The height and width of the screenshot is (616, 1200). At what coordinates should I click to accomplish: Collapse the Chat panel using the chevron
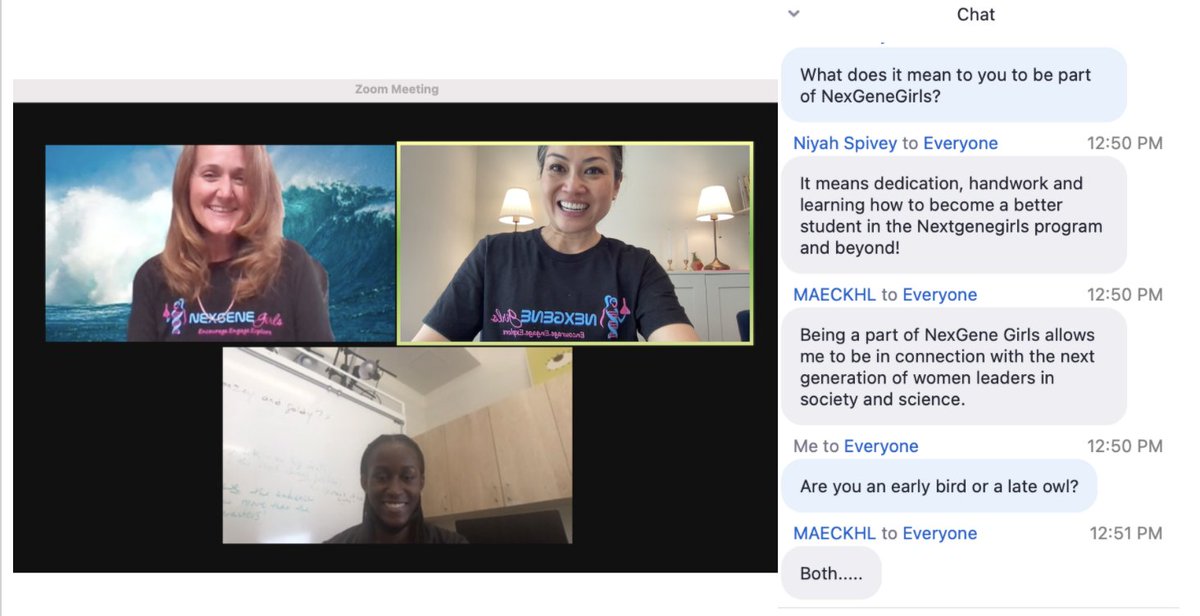point(793,14)
